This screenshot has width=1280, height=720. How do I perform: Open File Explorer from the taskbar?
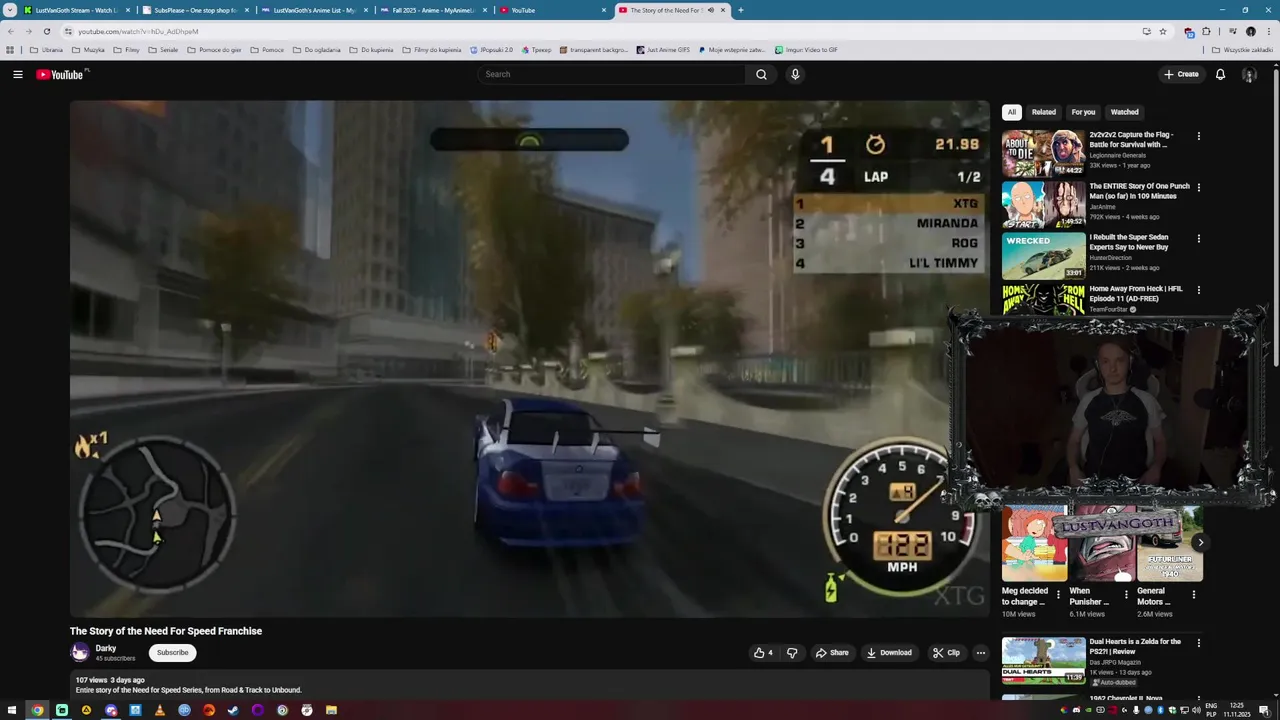point(331,710)
